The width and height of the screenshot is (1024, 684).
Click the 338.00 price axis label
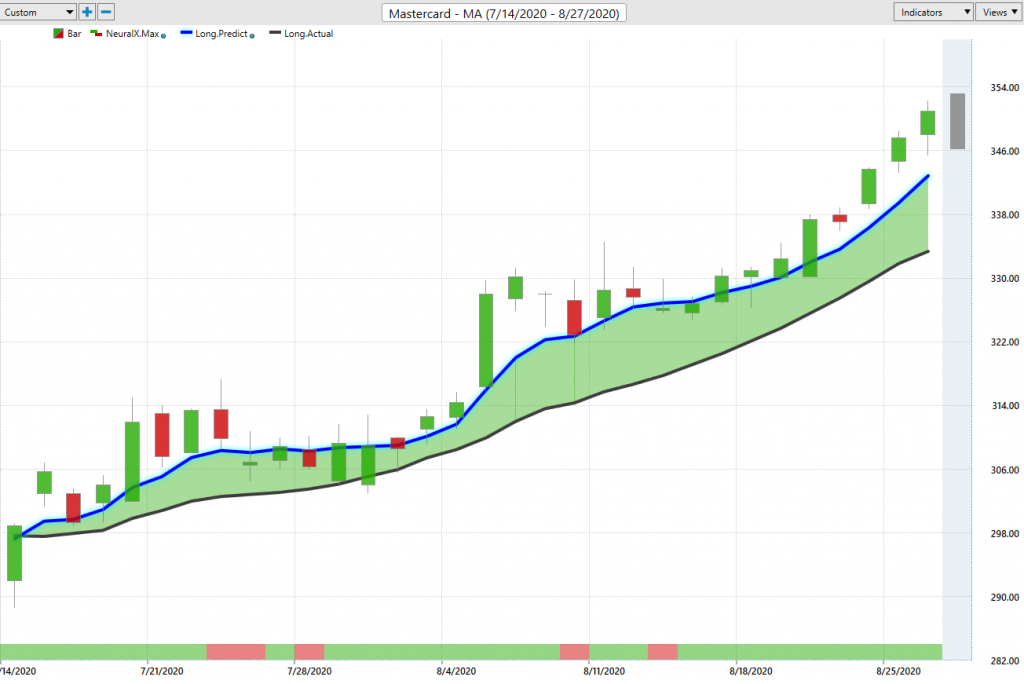pyautogui.click(x=1004, y=214)
